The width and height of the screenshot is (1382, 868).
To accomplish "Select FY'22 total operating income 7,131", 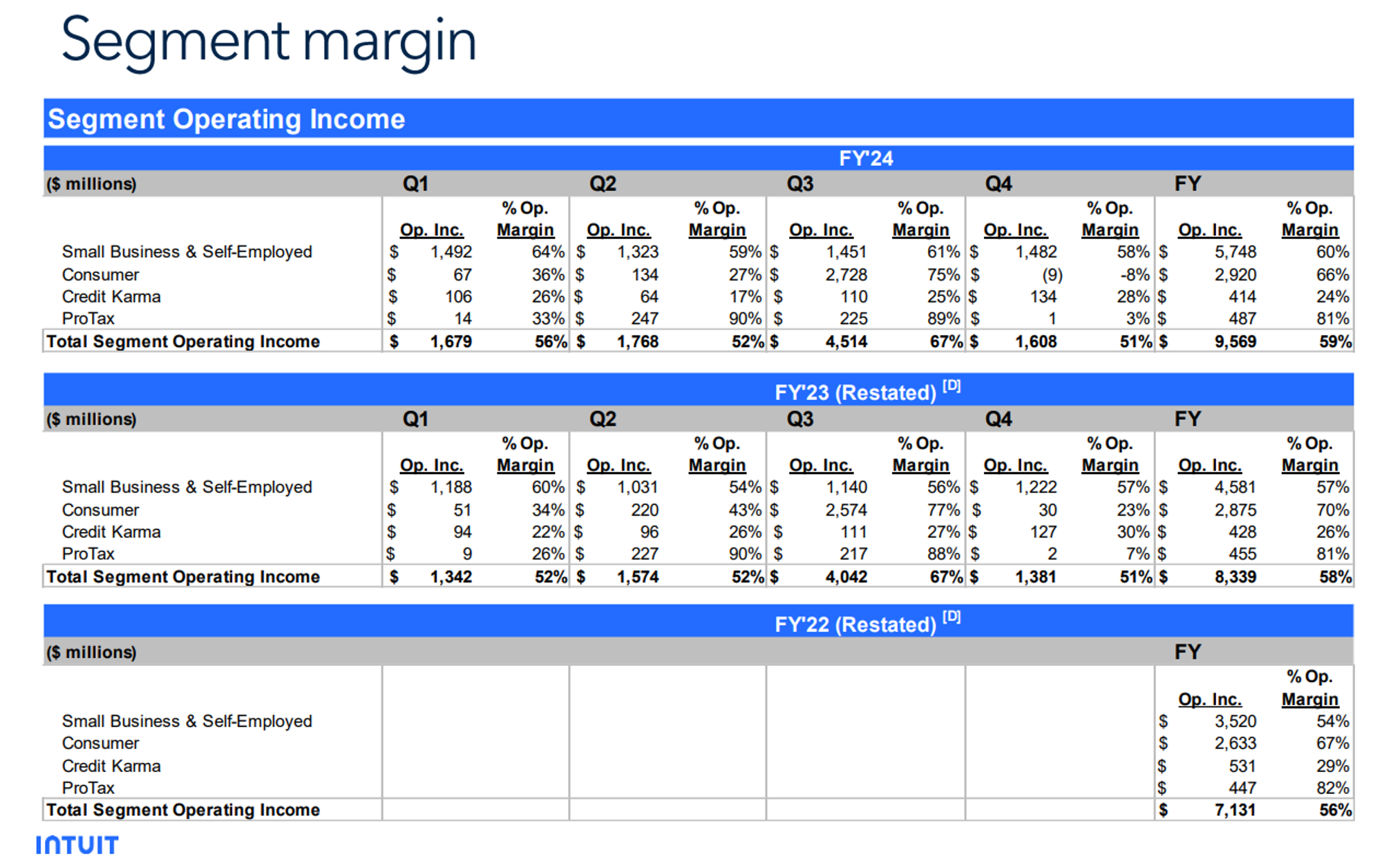I will (x=1235, y=810).
